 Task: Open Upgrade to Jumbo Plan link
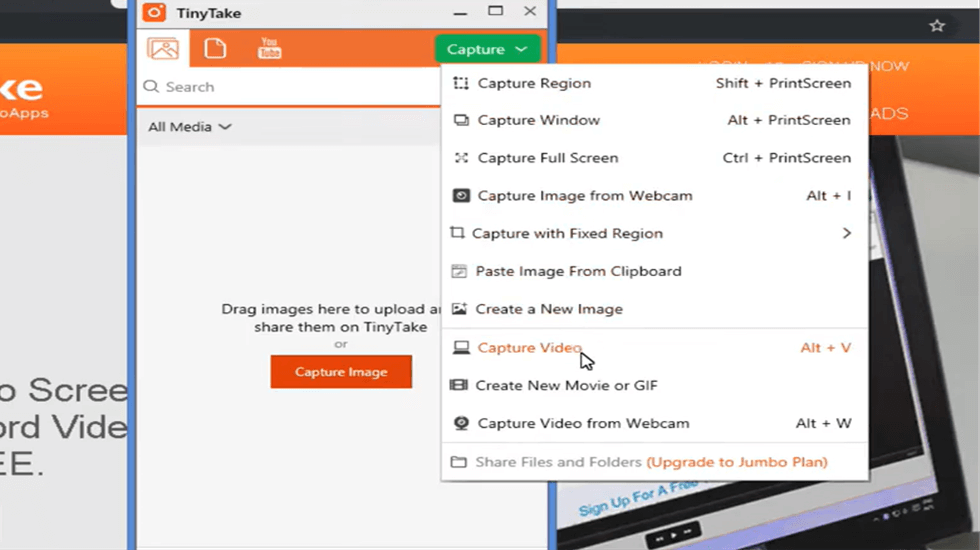click(x=737, y=462)
